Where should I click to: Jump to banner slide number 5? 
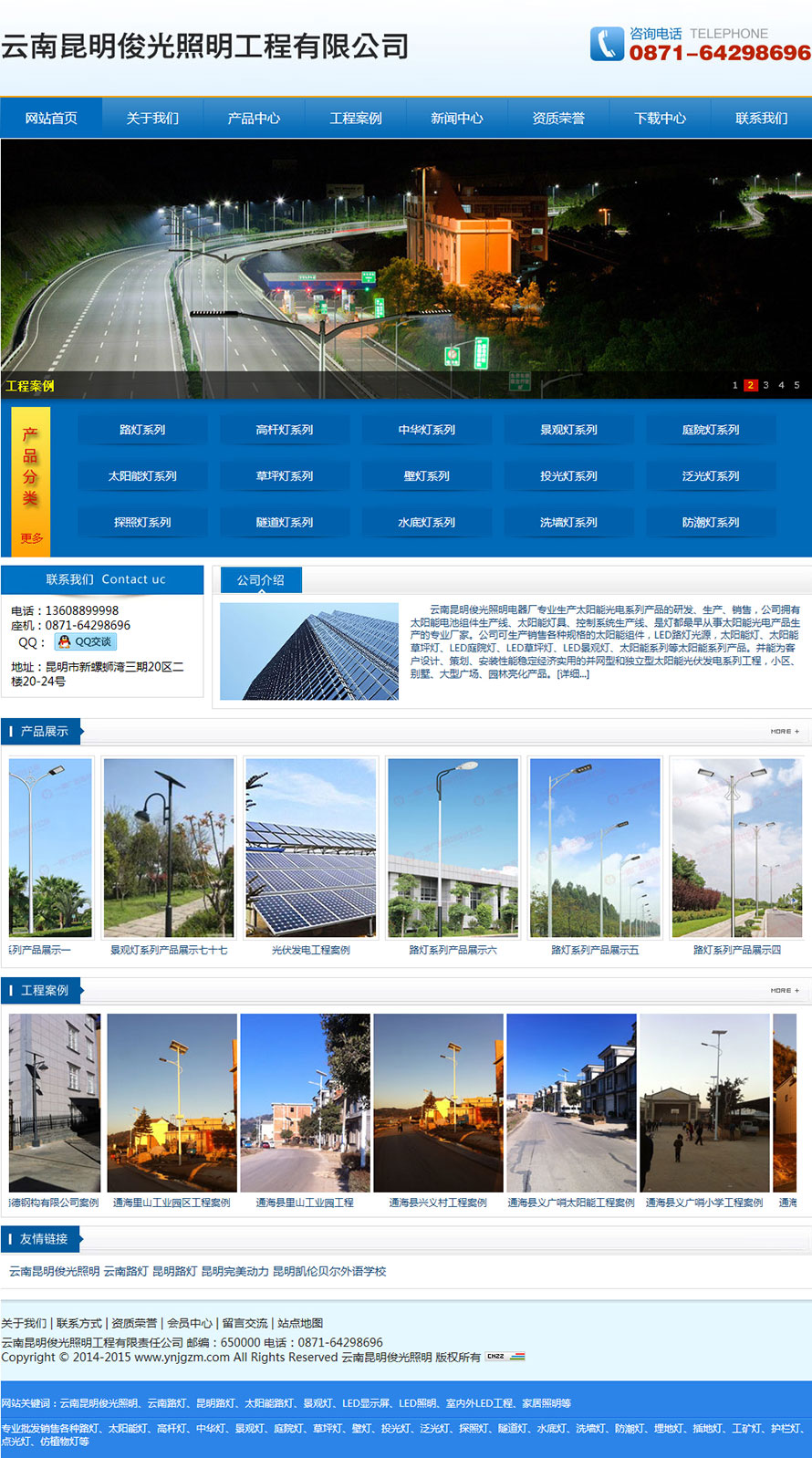coord(796,385)
